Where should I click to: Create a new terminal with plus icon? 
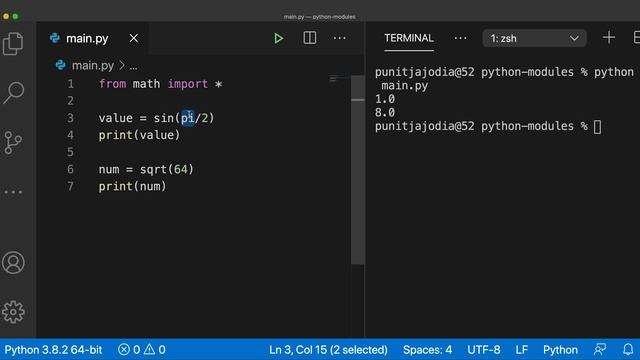tap(609, 38)
